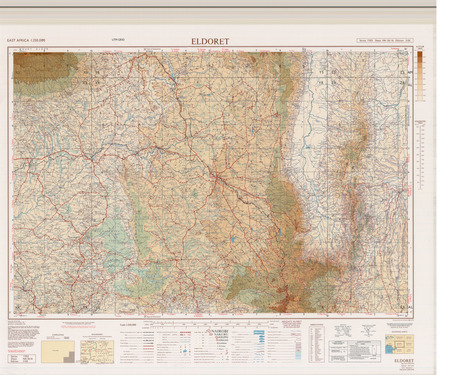Select the EAST AFRICA 1:250,000 series label
Viewport: 450px width, 375px height.
[x=26, y=40]
